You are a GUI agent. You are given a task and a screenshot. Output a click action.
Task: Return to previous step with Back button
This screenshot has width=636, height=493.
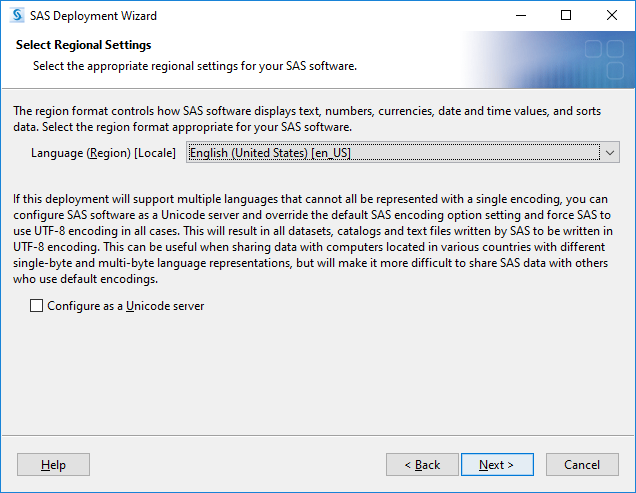click(x=422, y=465)
